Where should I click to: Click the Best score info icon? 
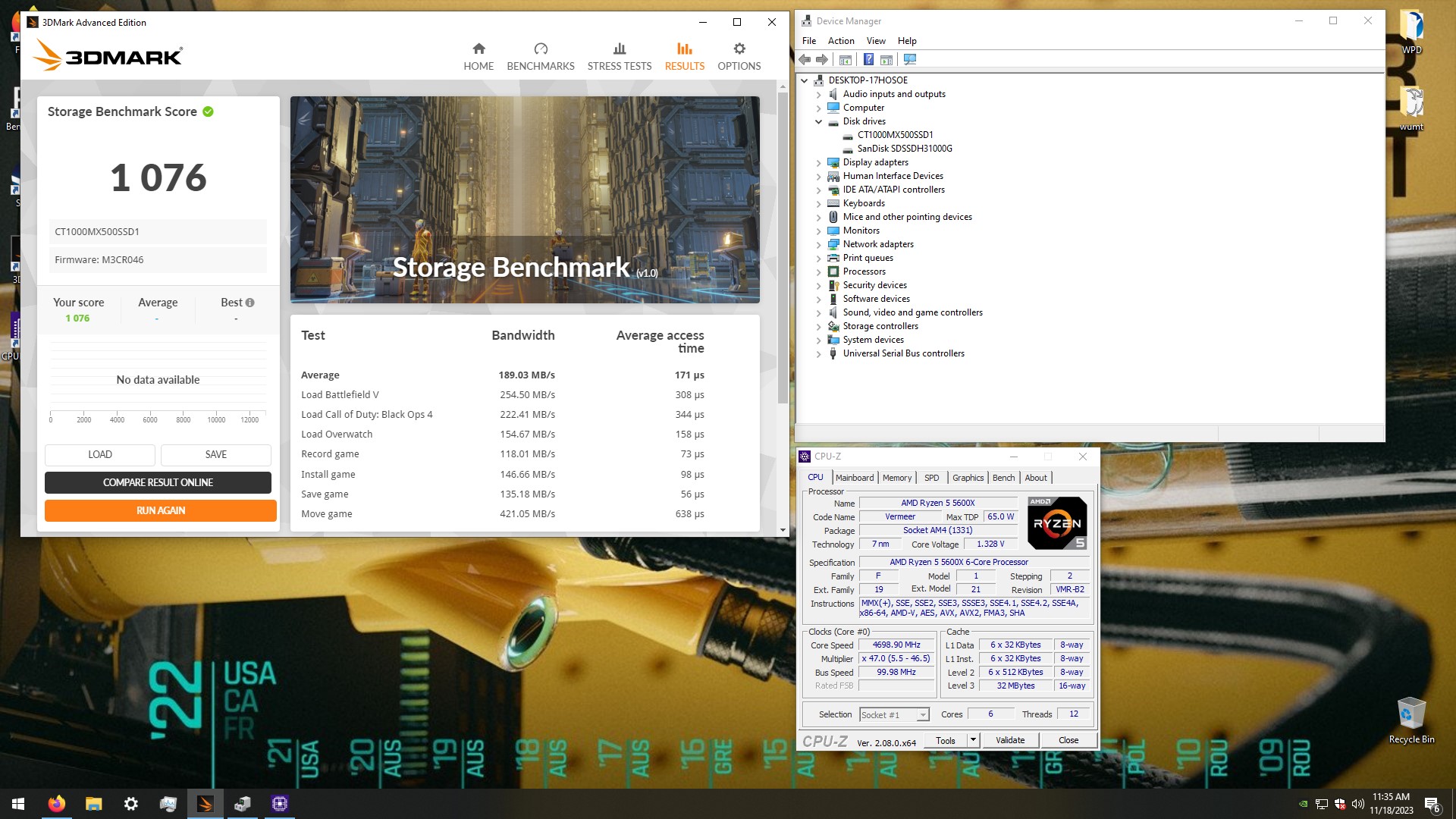(x=250, y=303)
